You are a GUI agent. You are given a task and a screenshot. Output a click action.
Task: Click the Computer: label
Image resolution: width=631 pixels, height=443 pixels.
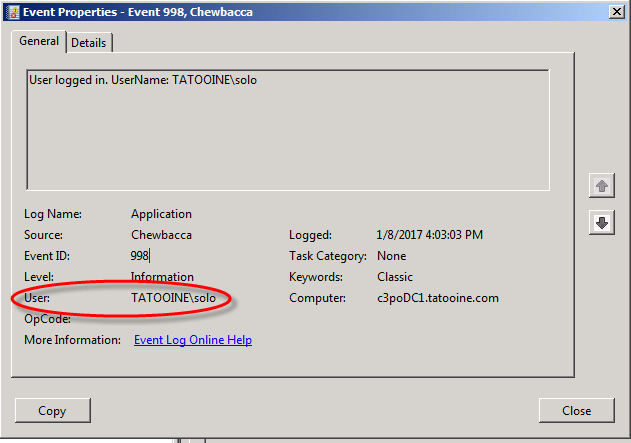317,298
